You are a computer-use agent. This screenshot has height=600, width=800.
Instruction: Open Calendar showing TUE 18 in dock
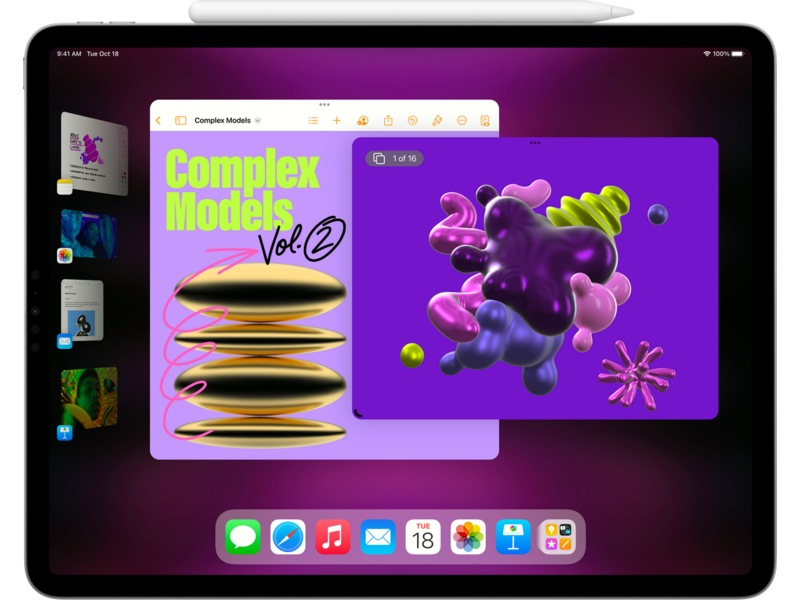coord(423,537)
